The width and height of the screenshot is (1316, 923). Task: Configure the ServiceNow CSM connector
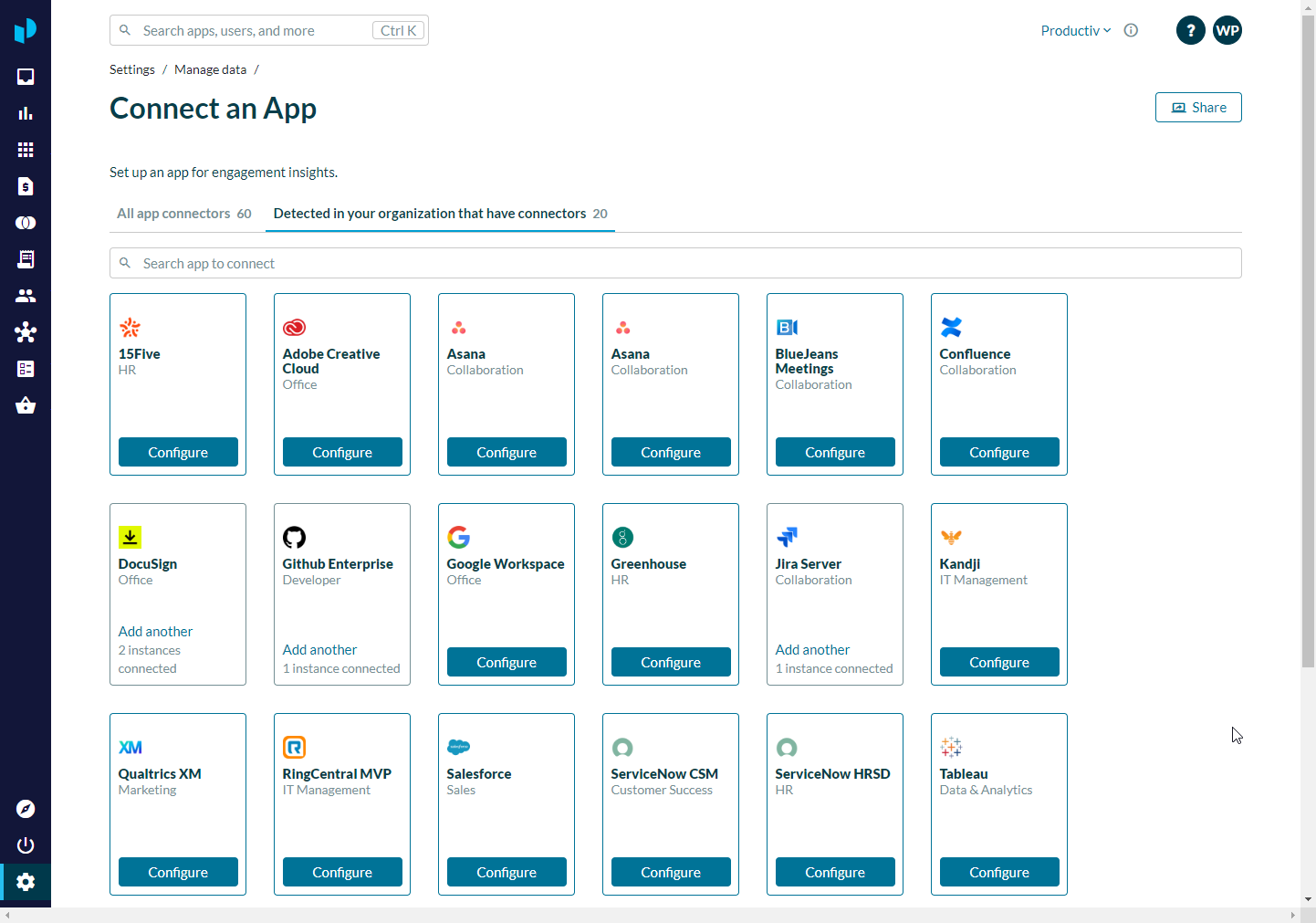coord(671,872)
